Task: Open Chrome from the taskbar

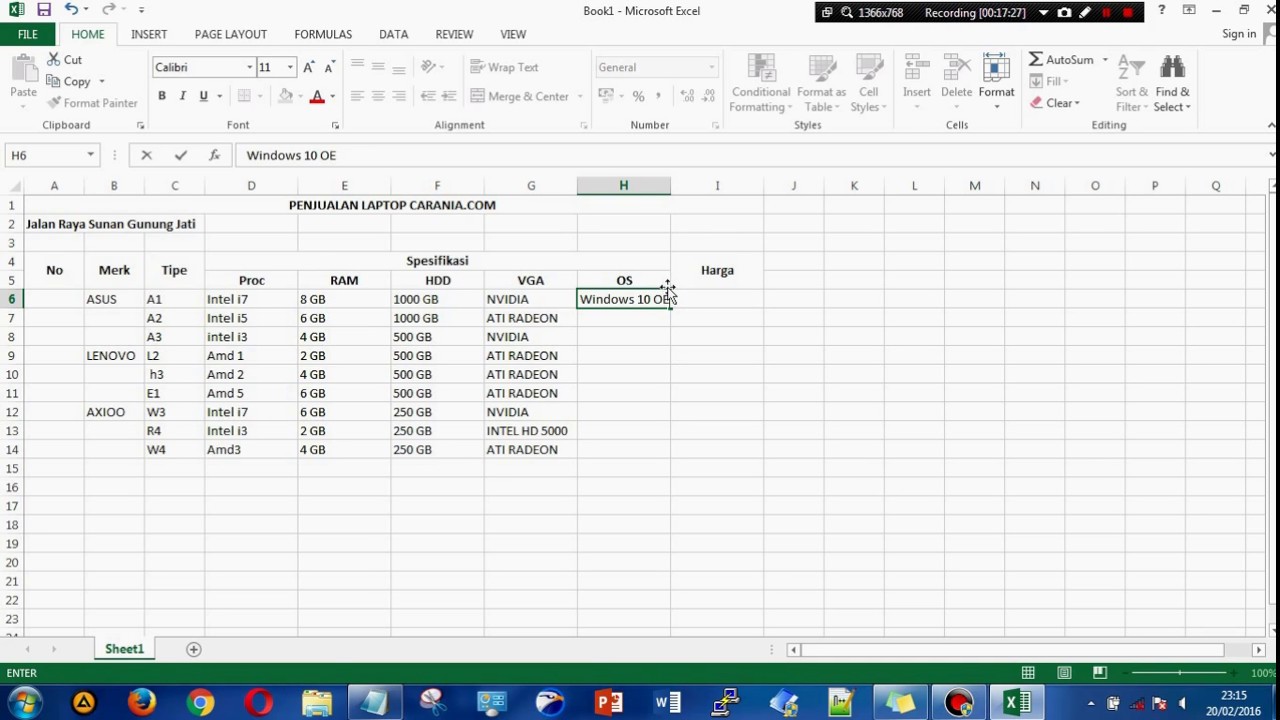Action: (x=200, y=703)
